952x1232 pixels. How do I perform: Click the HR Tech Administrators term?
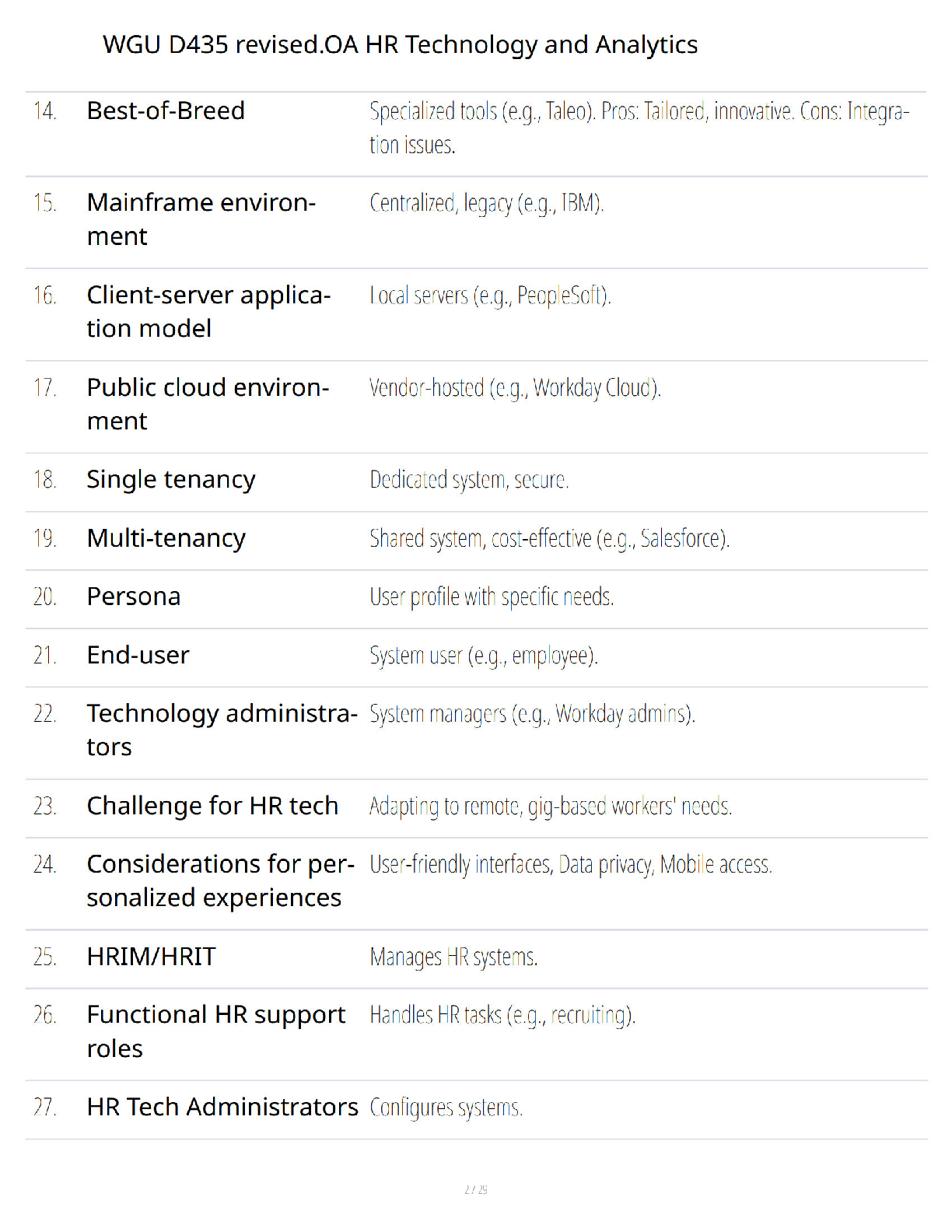[x=222, y=1107]
